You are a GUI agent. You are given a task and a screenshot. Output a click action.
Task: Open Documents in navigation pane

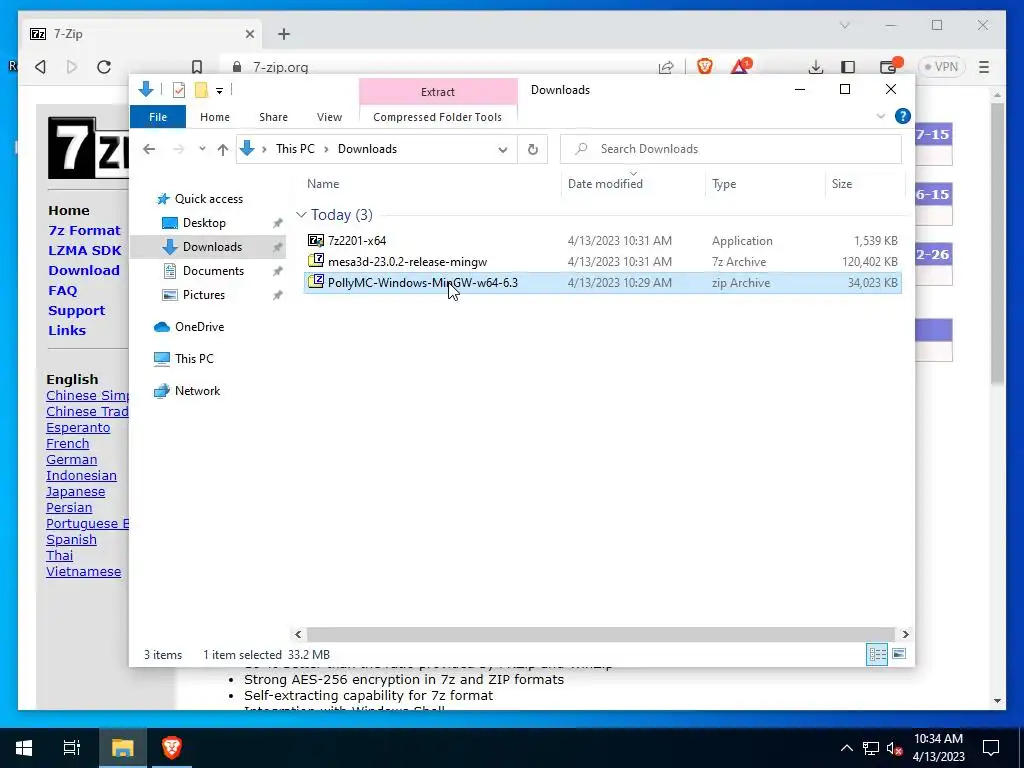pos(213,271)
